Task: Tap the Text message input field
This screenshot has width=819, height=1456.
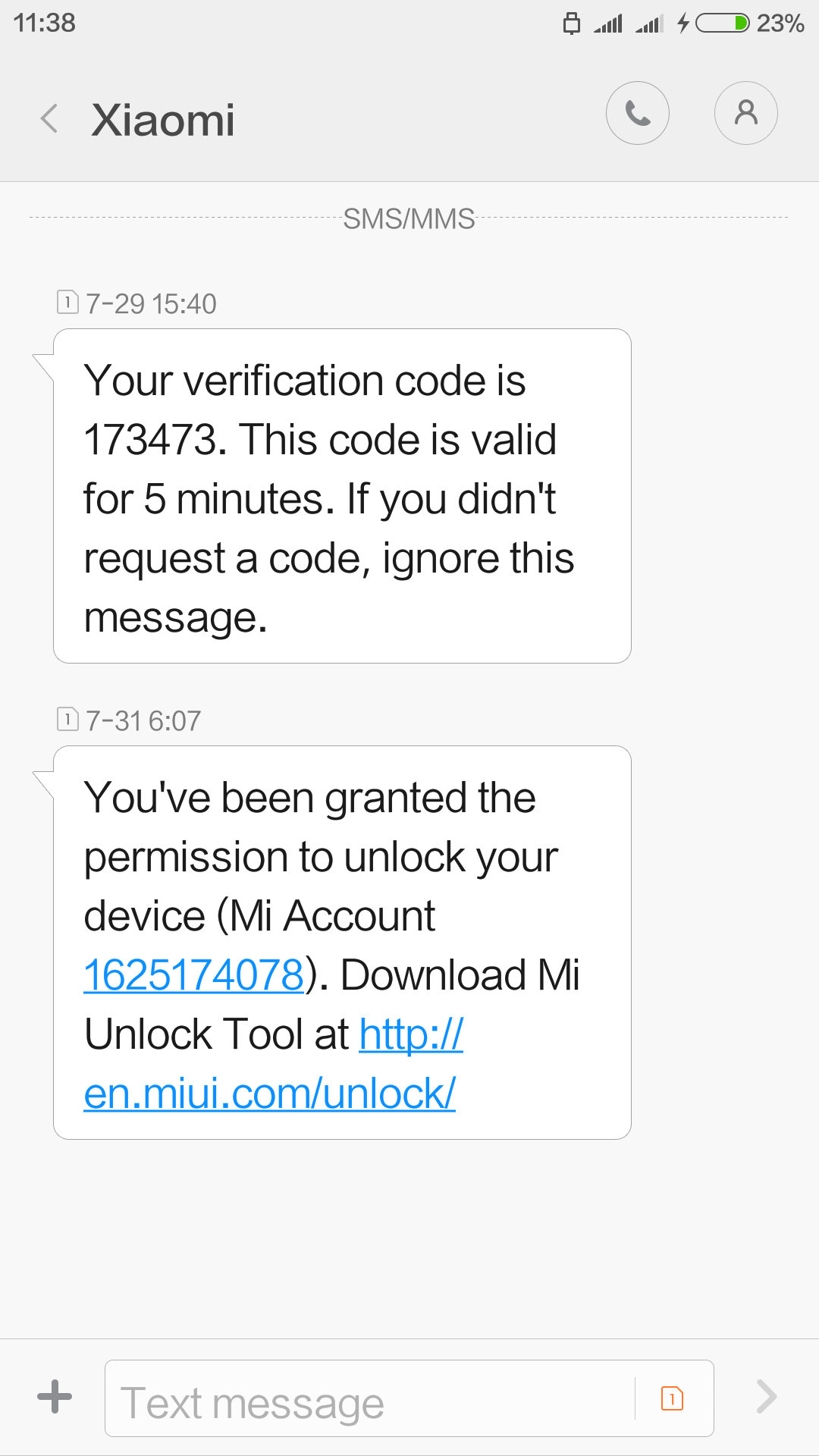Action: point(372,1398)
